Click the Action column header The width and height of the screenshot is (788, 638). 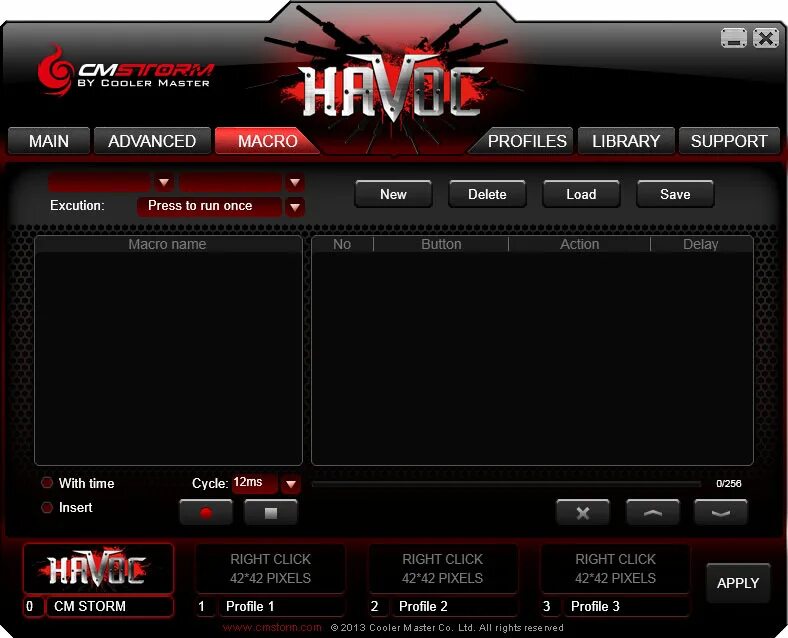click(x=579, y=244)
